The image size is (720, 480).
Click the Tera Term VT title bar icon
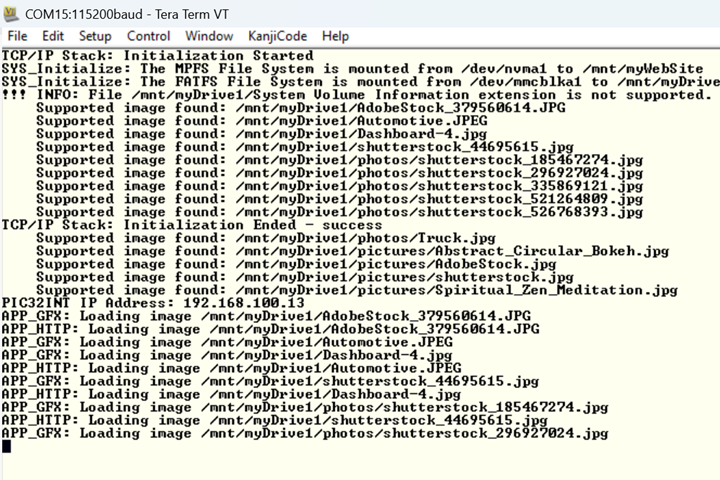click(x=11, y=14)
